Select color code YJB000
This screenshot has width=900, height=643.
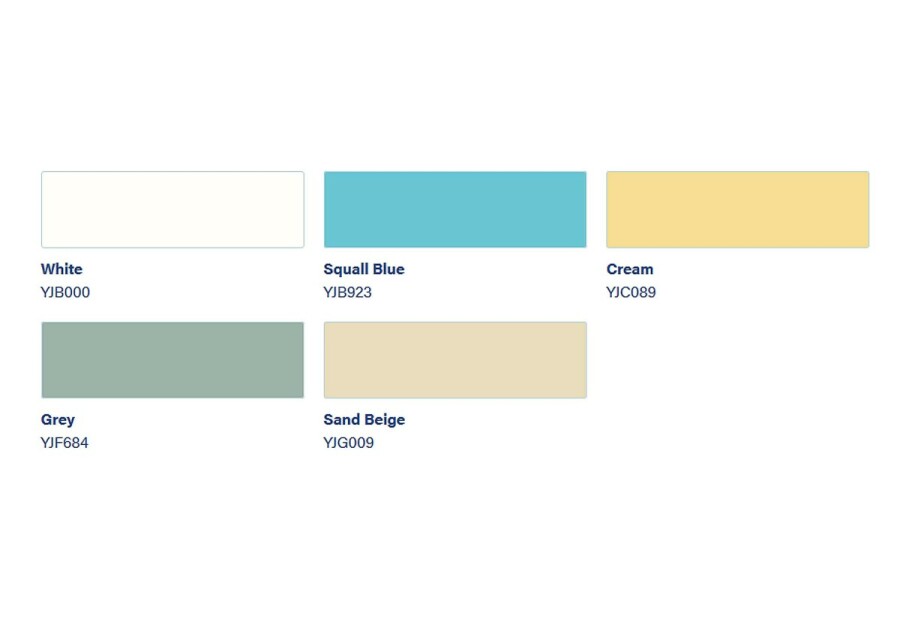pyautogui.click(x=65, y=292)
